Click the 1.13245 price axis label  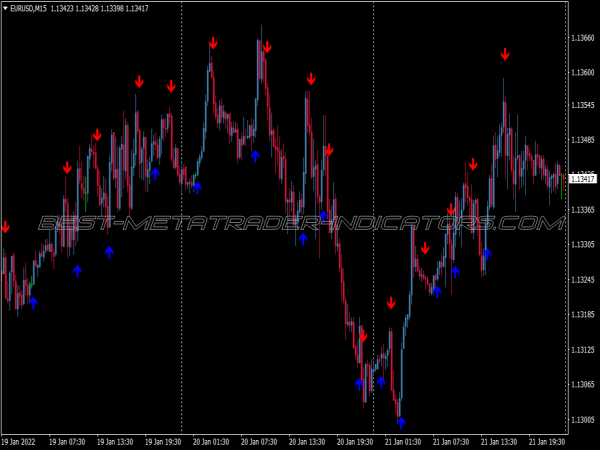click(x=583, y=280)
